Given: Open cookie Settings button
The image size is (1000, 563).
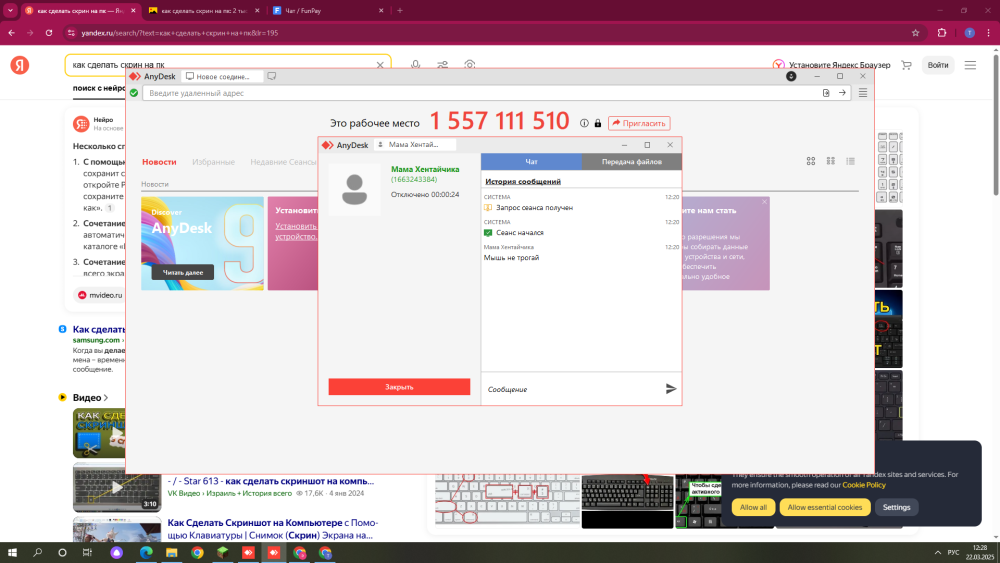Looking at the screenshot, I should coord(896,507).
